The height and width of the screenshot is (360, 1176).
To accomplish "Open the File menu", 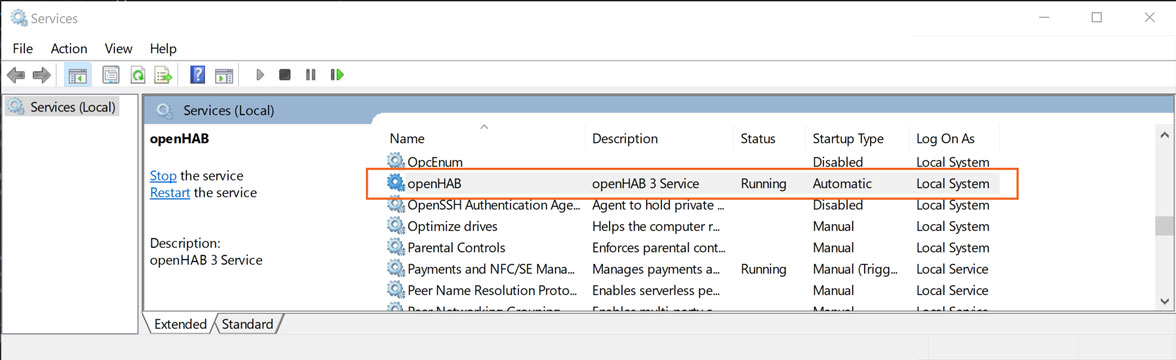I will [22, 49].
